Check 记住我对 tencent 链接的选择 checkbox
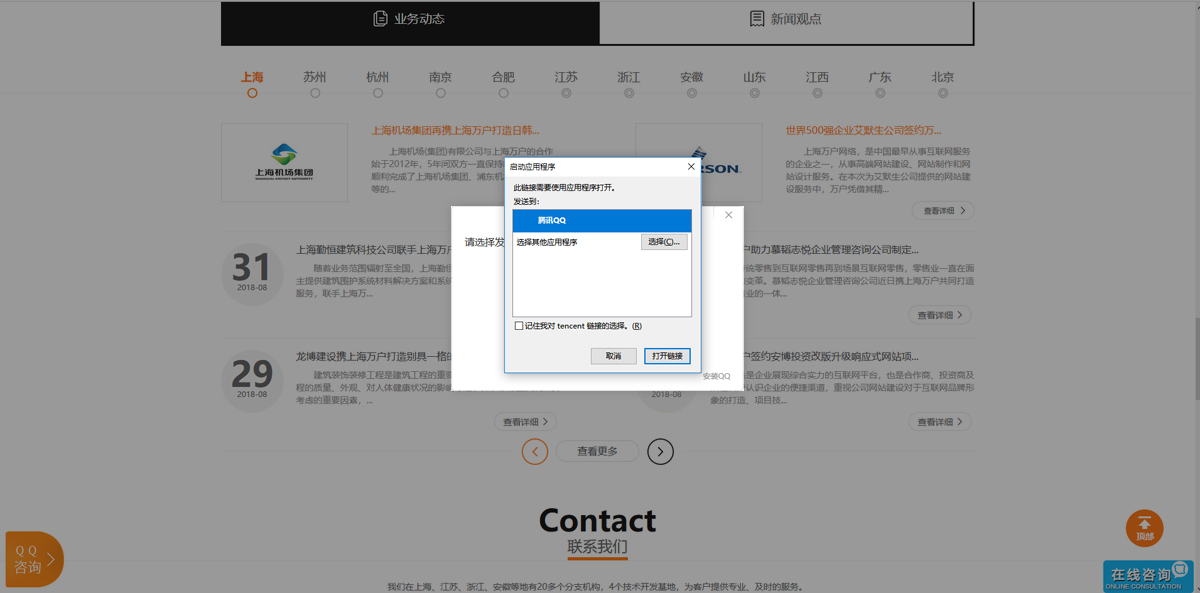This screenshot has width=1200, height=593. click(x=519, y=326)
